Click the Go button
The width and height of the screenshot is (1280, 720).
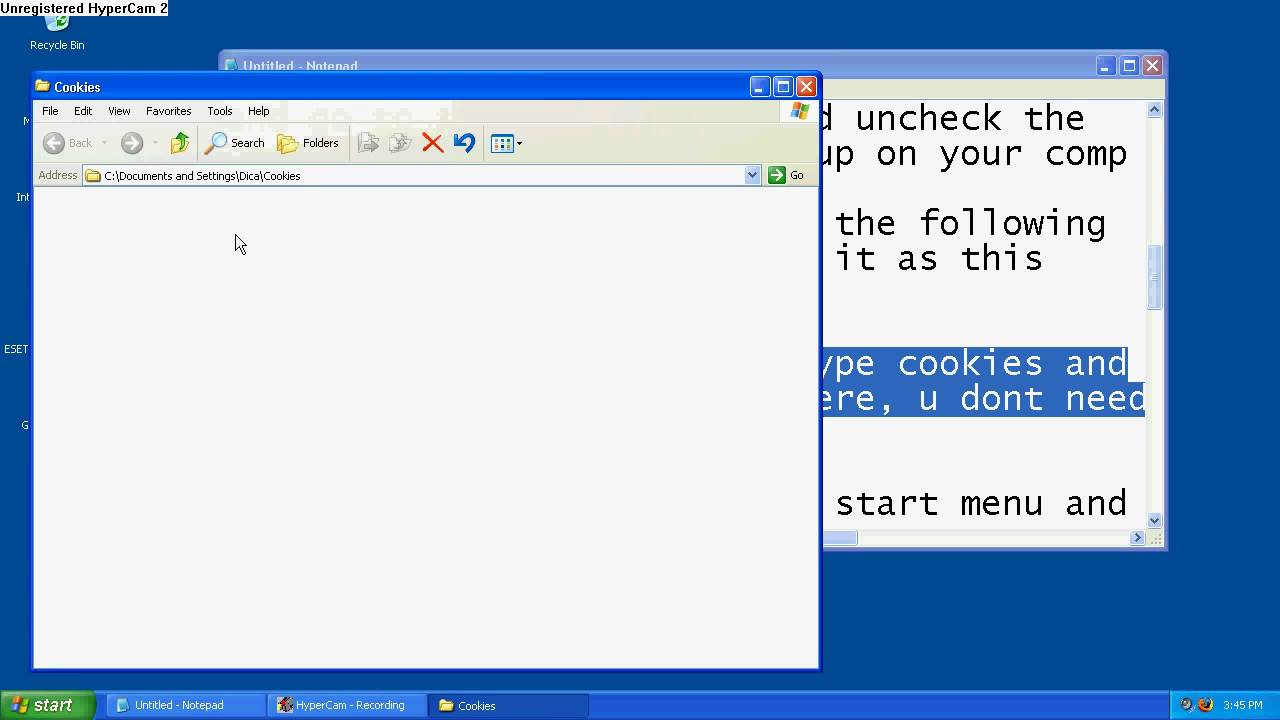pyautogui.click(x=786, y=175)
